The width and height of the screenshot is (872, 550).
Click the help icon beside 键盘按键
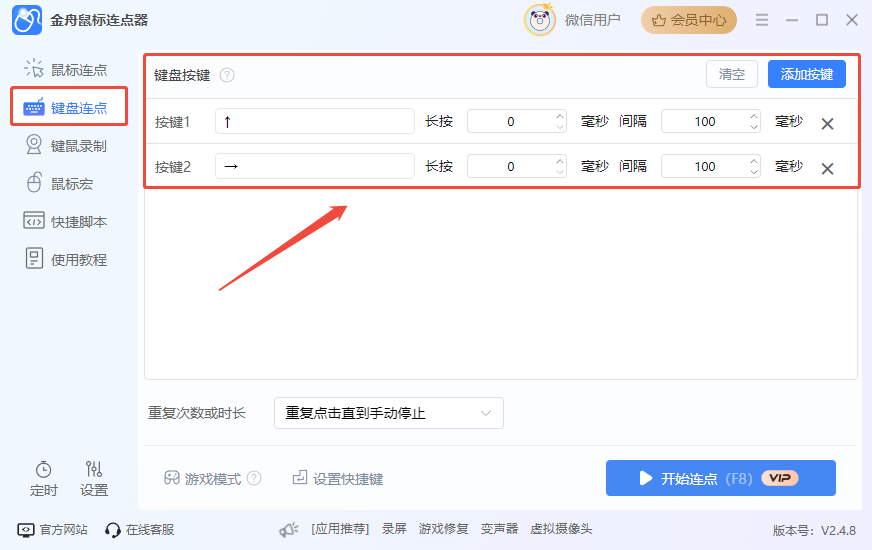227,75
